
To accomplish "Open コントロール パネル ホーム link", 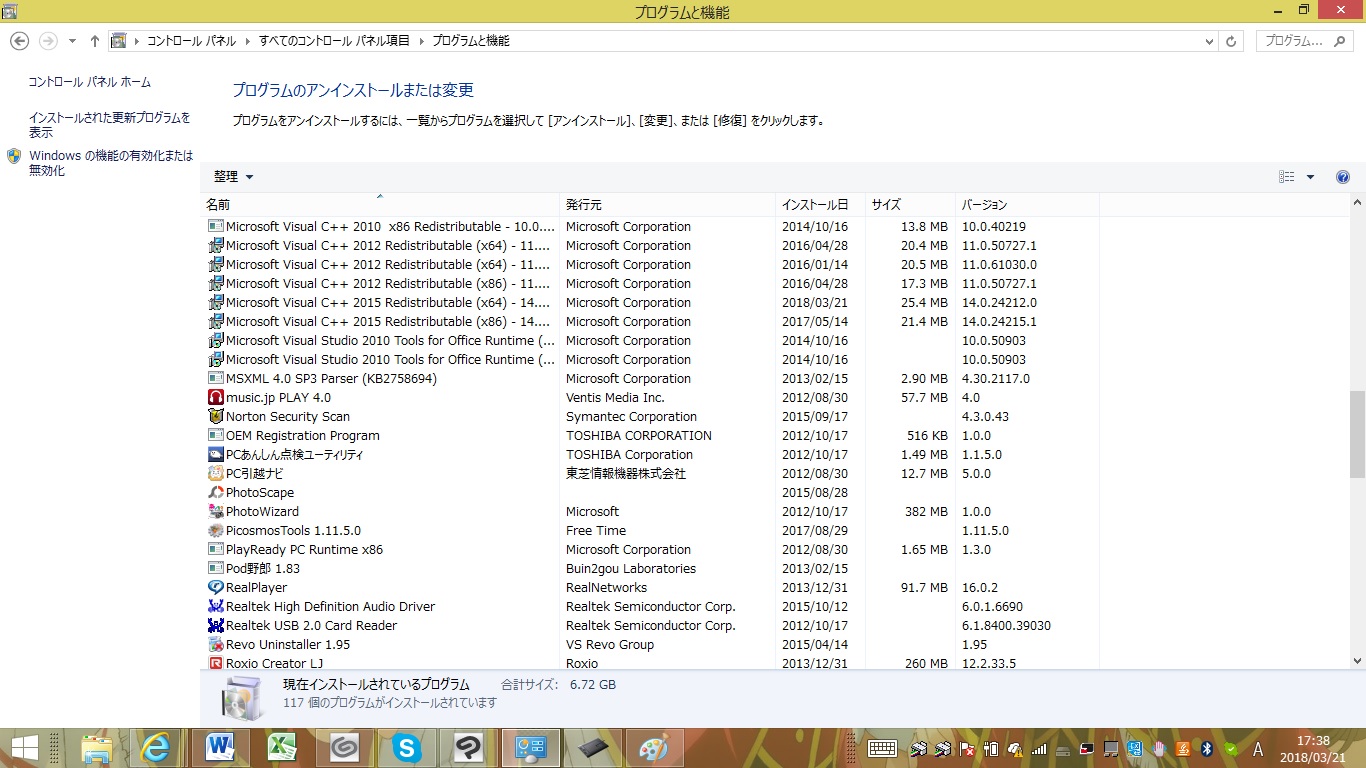I will (90, 82).
